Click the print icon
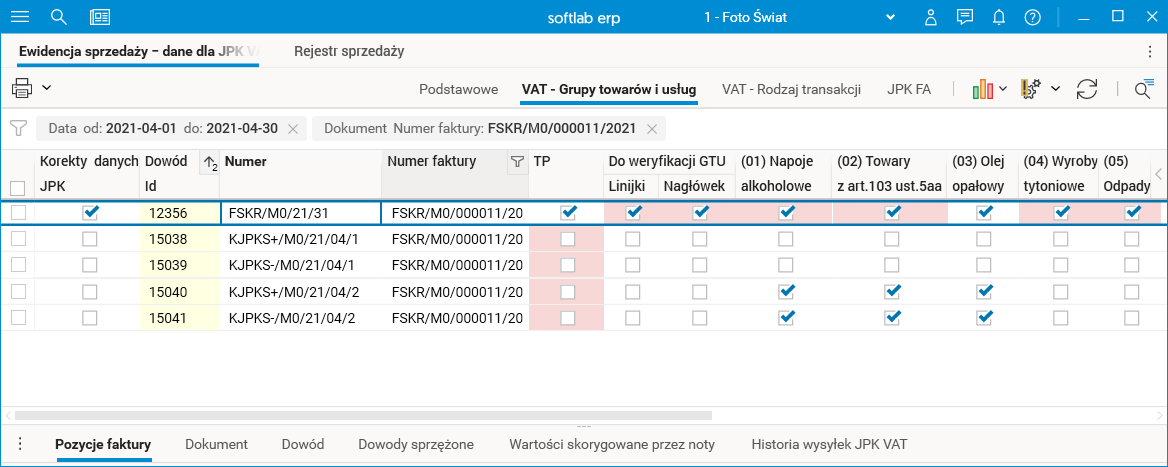Viewport: 1168px width, 467px height. (22, 88)
